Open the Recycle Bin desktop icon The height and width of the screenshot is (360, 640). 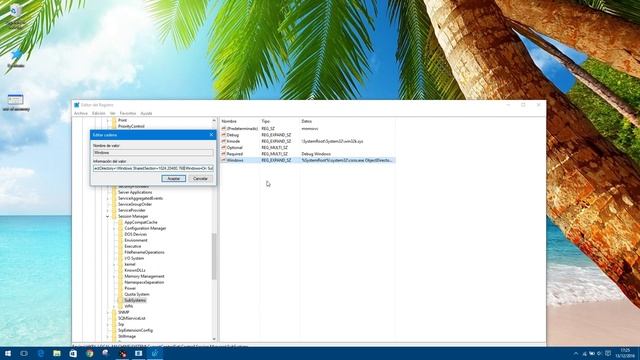[16, 16]
